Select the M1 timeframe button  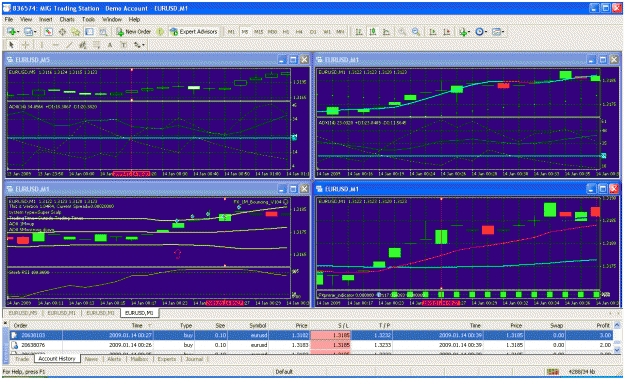(231, 32)
